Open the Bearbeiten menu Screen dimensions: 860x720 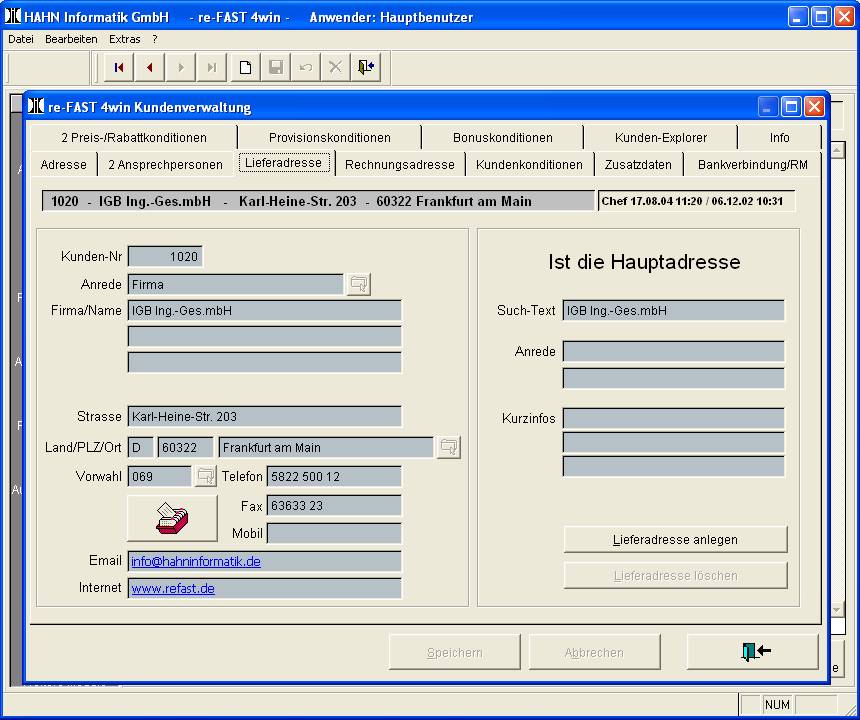point(71,39)
